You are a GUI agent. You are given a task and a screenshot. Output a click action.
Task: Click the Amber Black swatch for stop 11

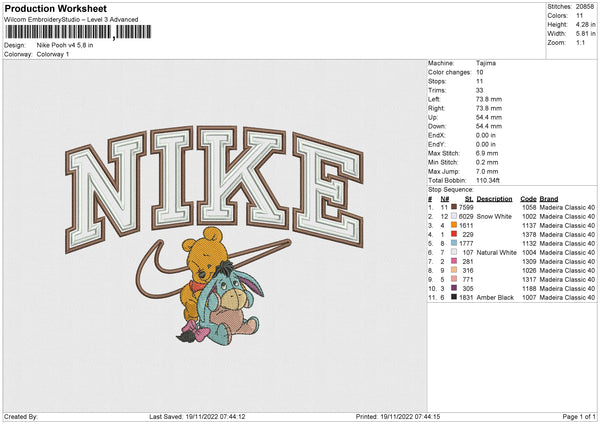click(454, 297)
